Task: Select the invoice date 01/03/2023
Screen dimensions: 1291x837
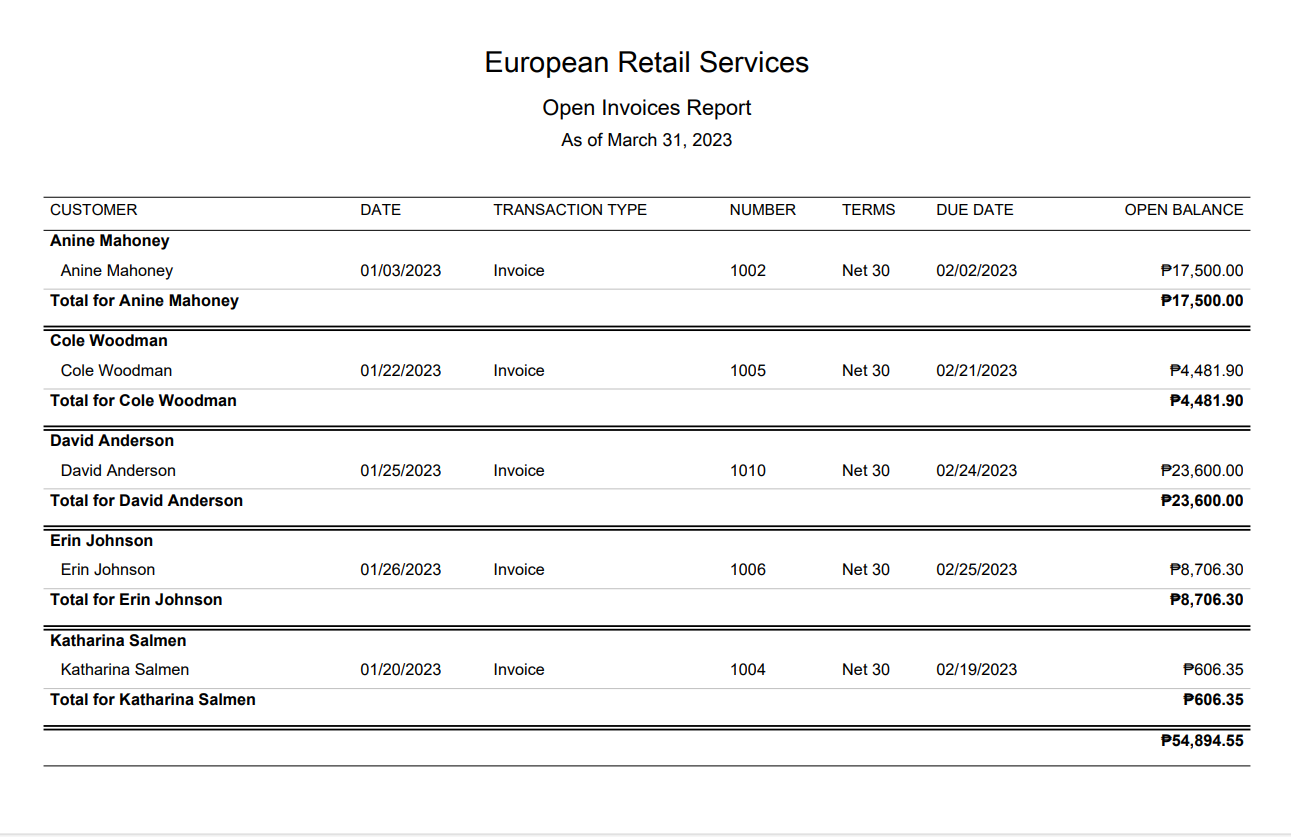Action: coord(401,271)
